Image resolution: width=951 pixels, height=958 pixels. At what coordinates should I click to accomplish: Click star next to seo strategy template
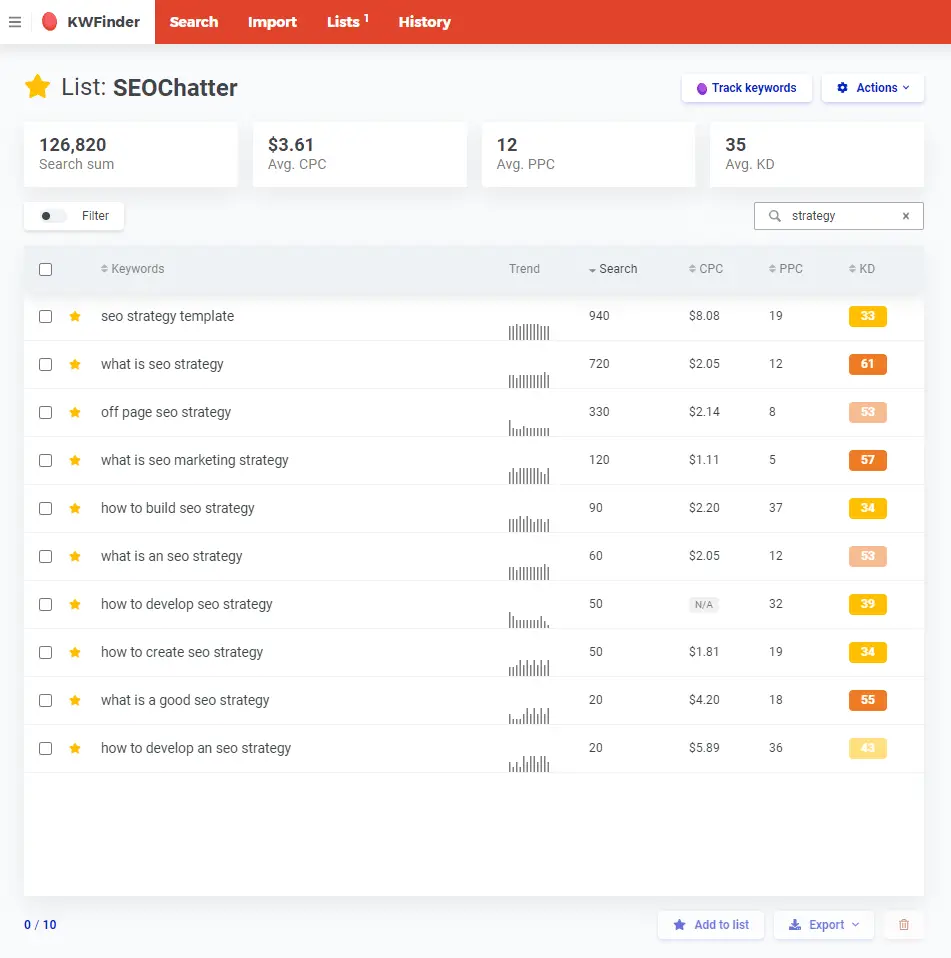click(x=75, y=316)
